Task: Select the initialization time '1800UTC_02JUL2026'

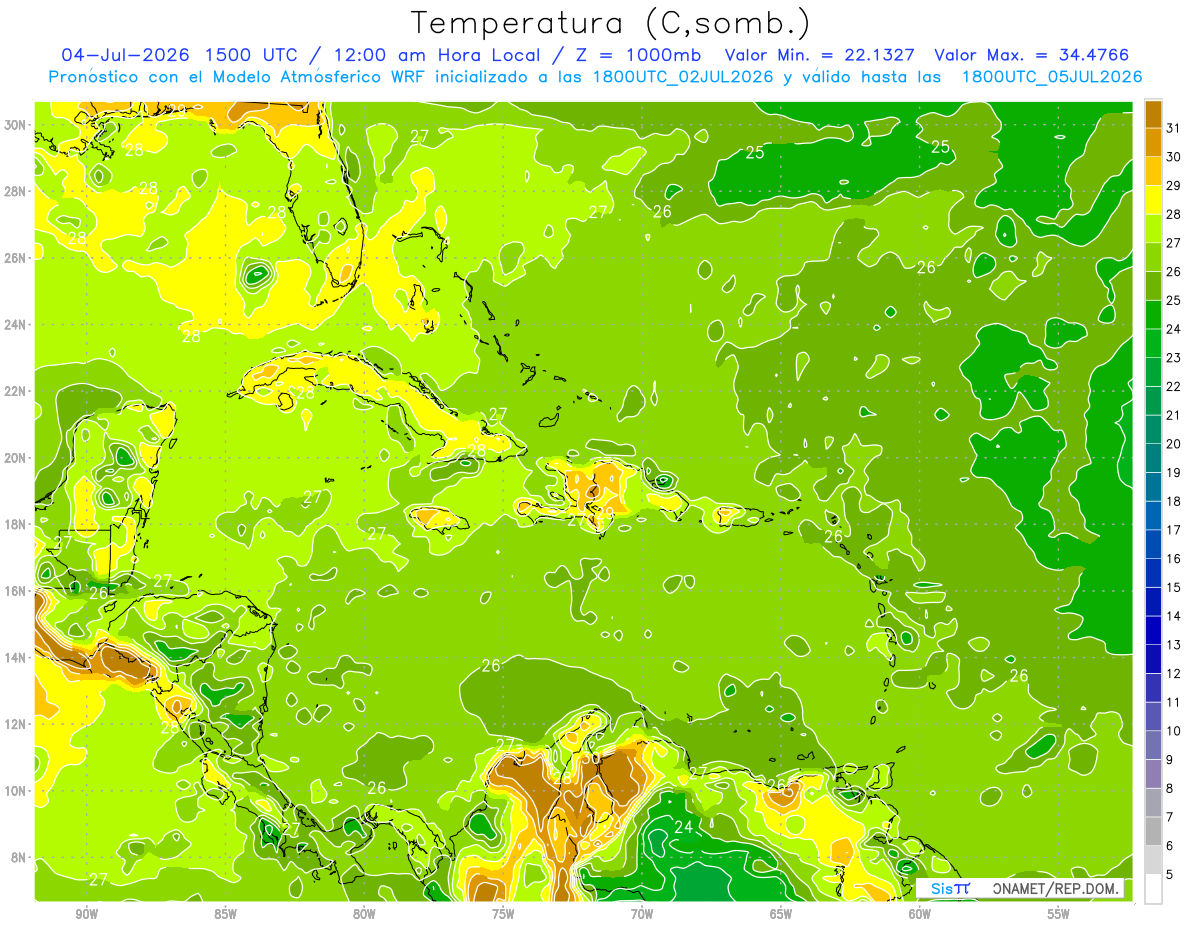Action: [x=683, y=76]
